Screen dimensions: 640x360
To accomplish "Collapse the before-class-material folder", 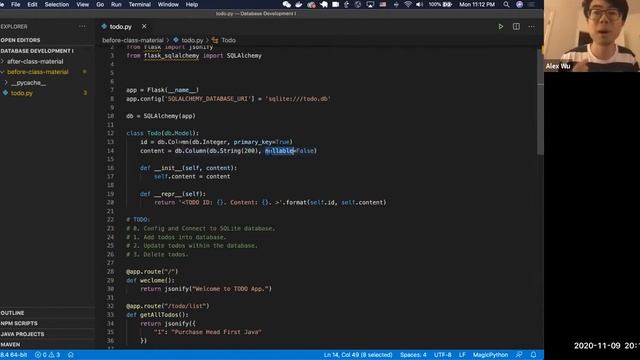I will coord(38,72).
